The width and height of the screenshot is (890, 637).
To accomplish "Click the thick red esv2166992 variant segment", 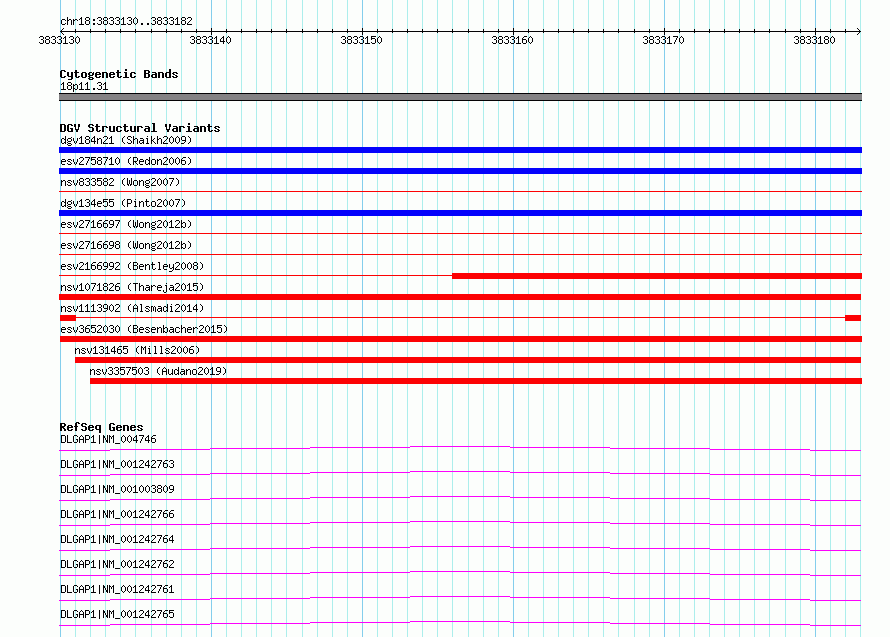I will point(657,276).
